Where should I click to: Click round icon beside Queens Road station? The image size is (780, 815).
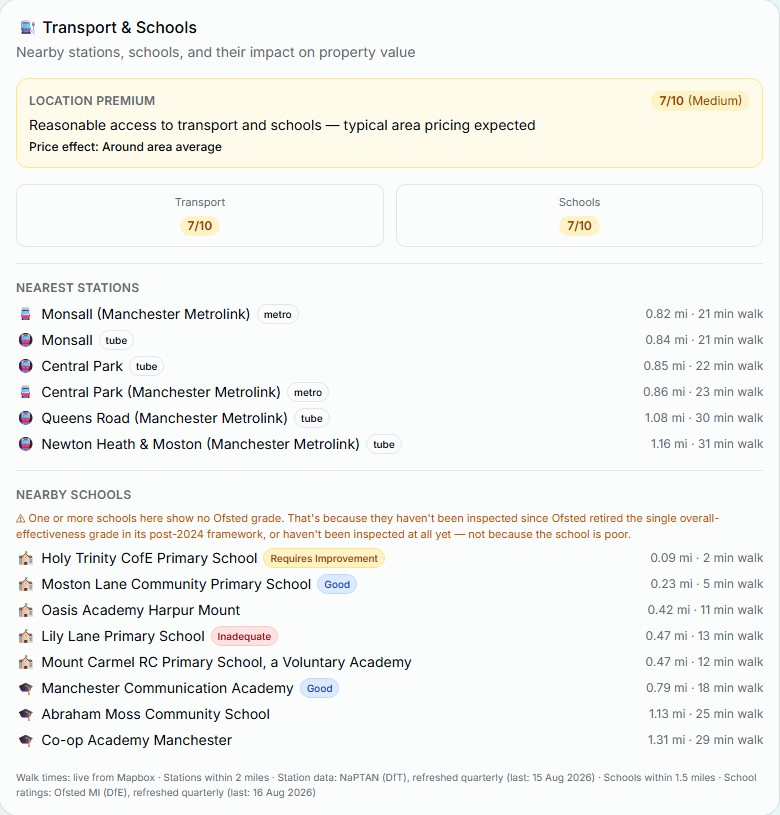tap(25, 418)
